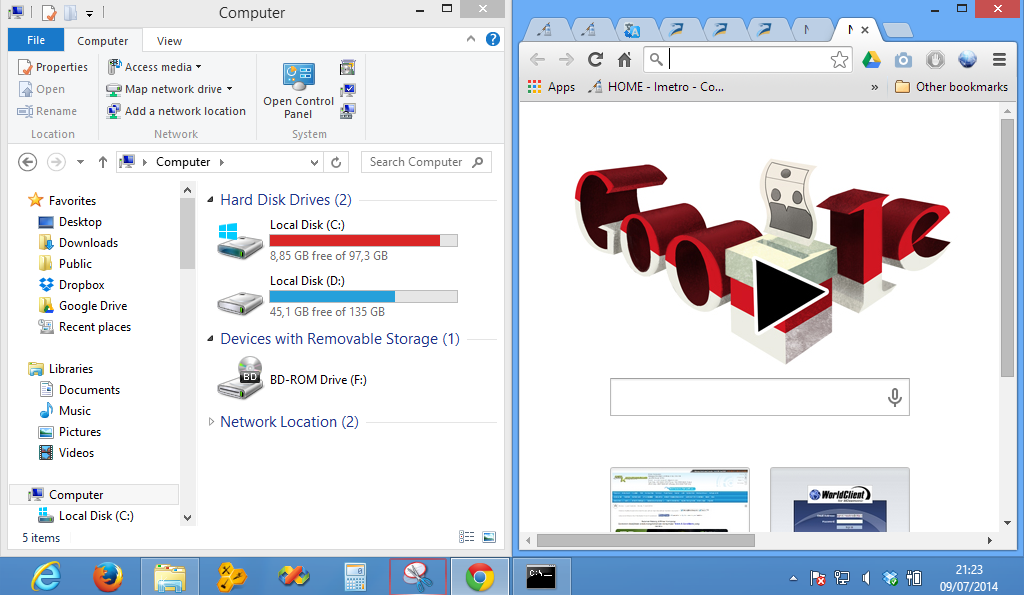This screenshot has width=1024, height=595.
Task: Play the Google doodle video
Action: 789,295
